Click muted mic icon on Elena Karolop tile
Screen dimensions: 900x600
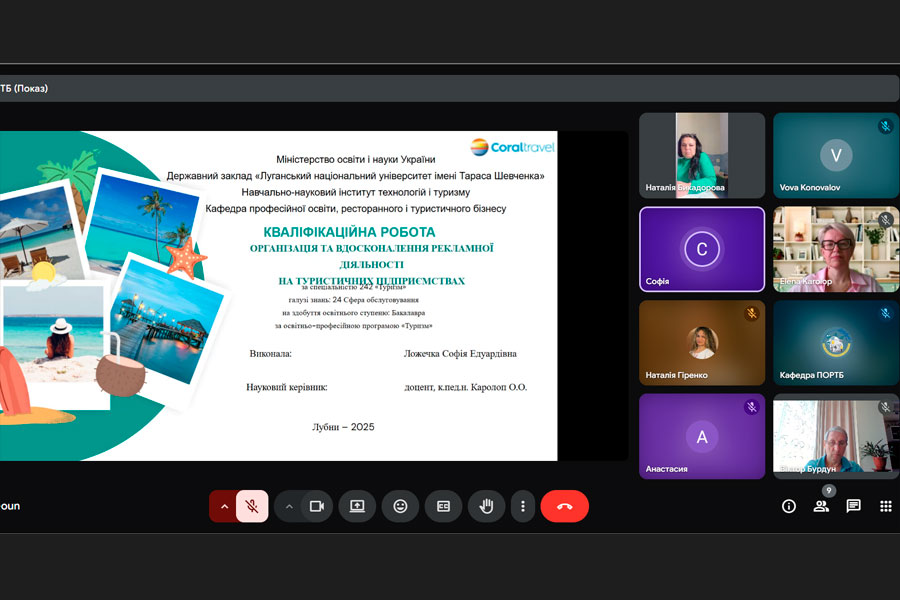[x=885, y=219]
